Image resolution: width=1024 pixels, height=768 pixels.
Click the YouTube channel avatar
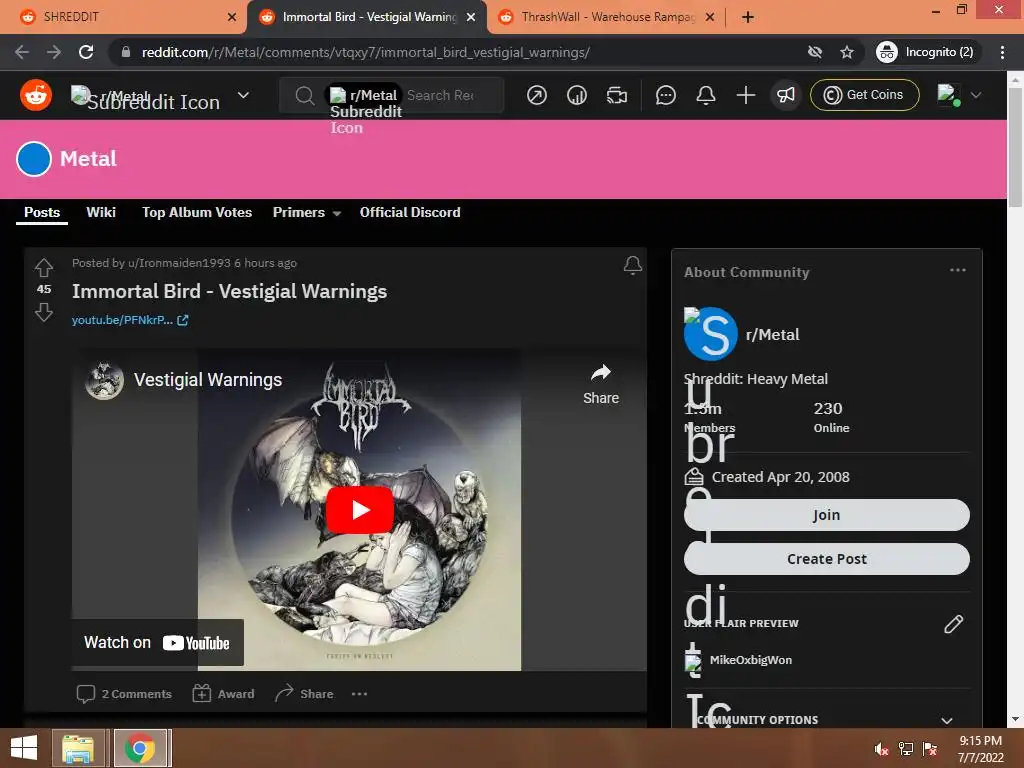pyautogui.click(x=104, y=380)
